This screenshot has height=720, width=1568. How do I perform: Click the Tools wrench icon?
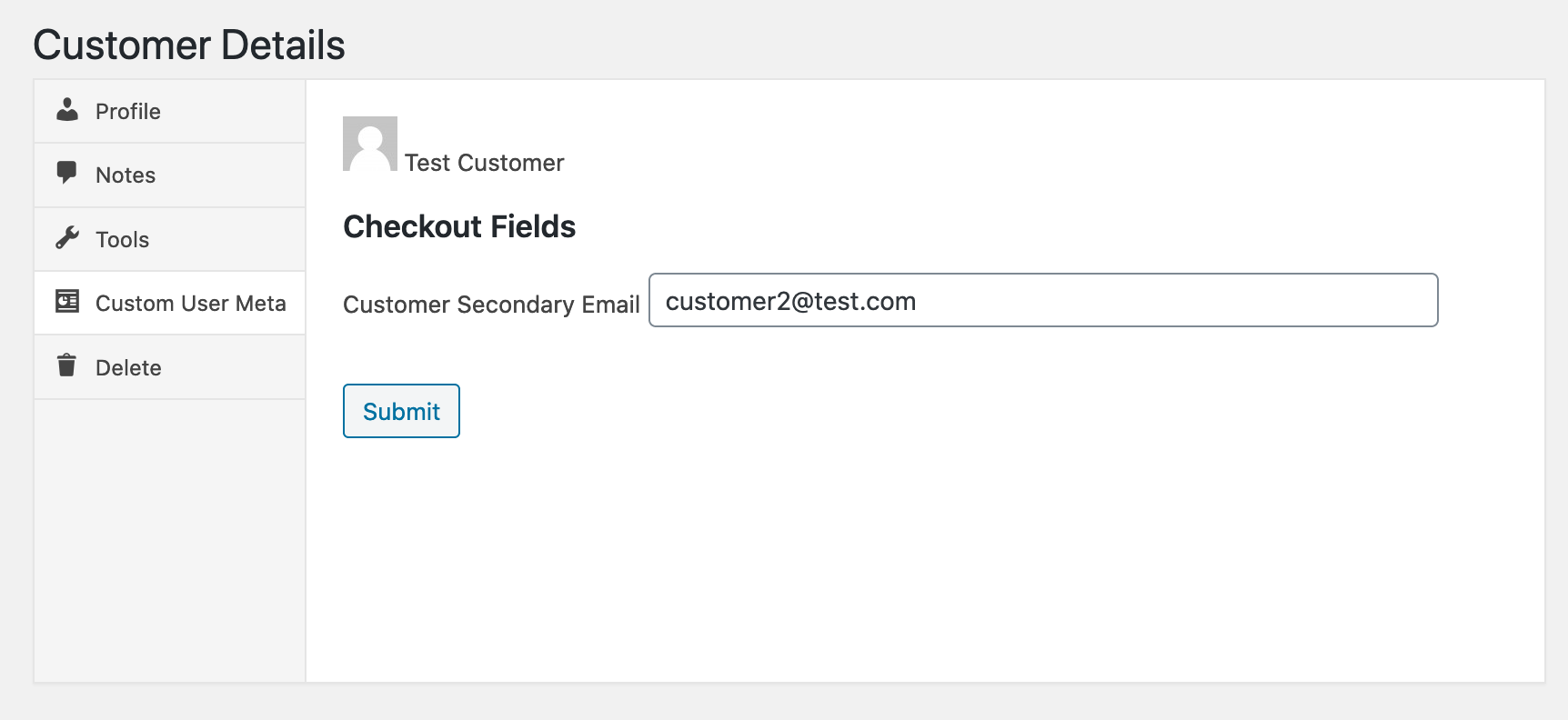(67, 238)
